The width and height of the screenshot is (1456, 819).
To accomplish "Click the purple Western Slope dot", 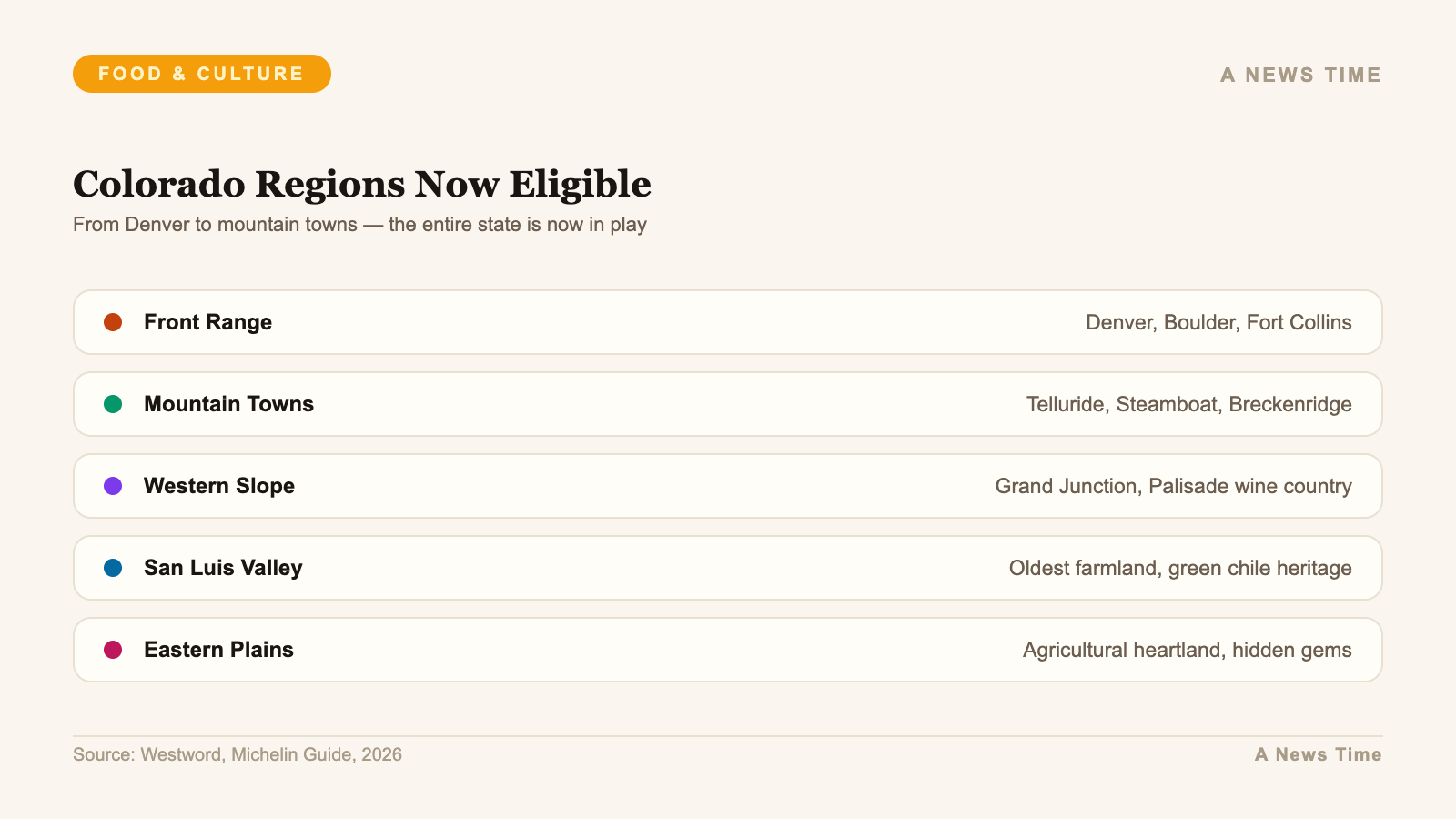I will point(113,486).
